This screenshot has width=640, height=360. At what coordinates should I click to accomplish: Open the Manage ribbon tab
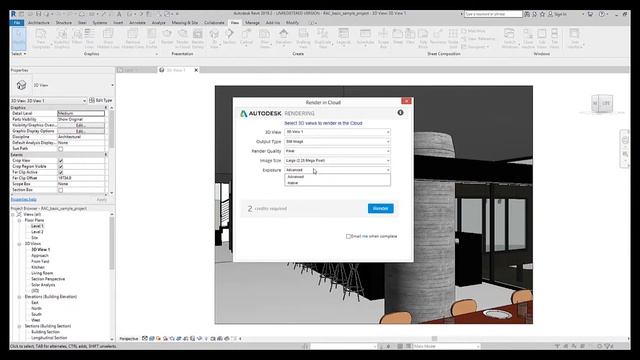click(252, 23)
